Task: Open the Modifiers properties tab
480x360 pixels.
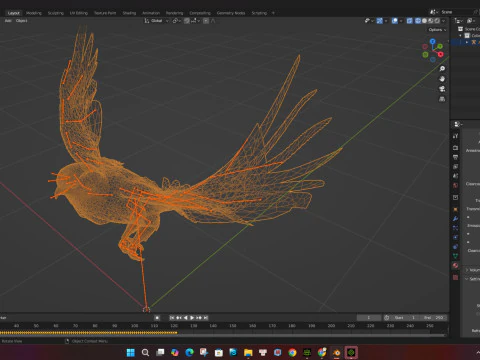Action: point(456,219)
